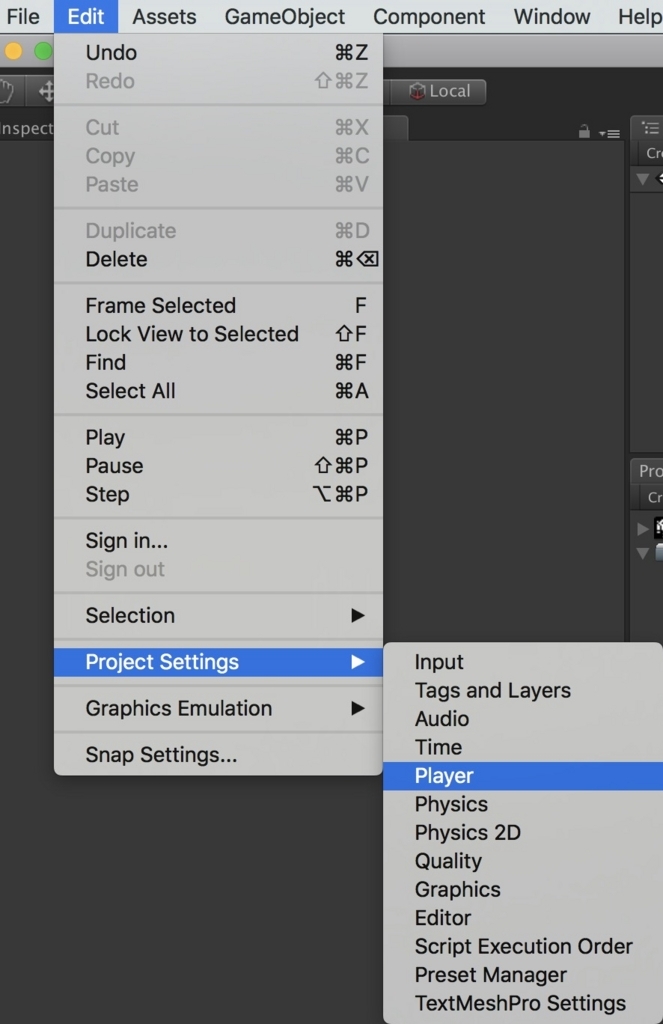Open the GameObject menu
The height and width of the screenshot is (1024, 663).
(x=284, y=16)
